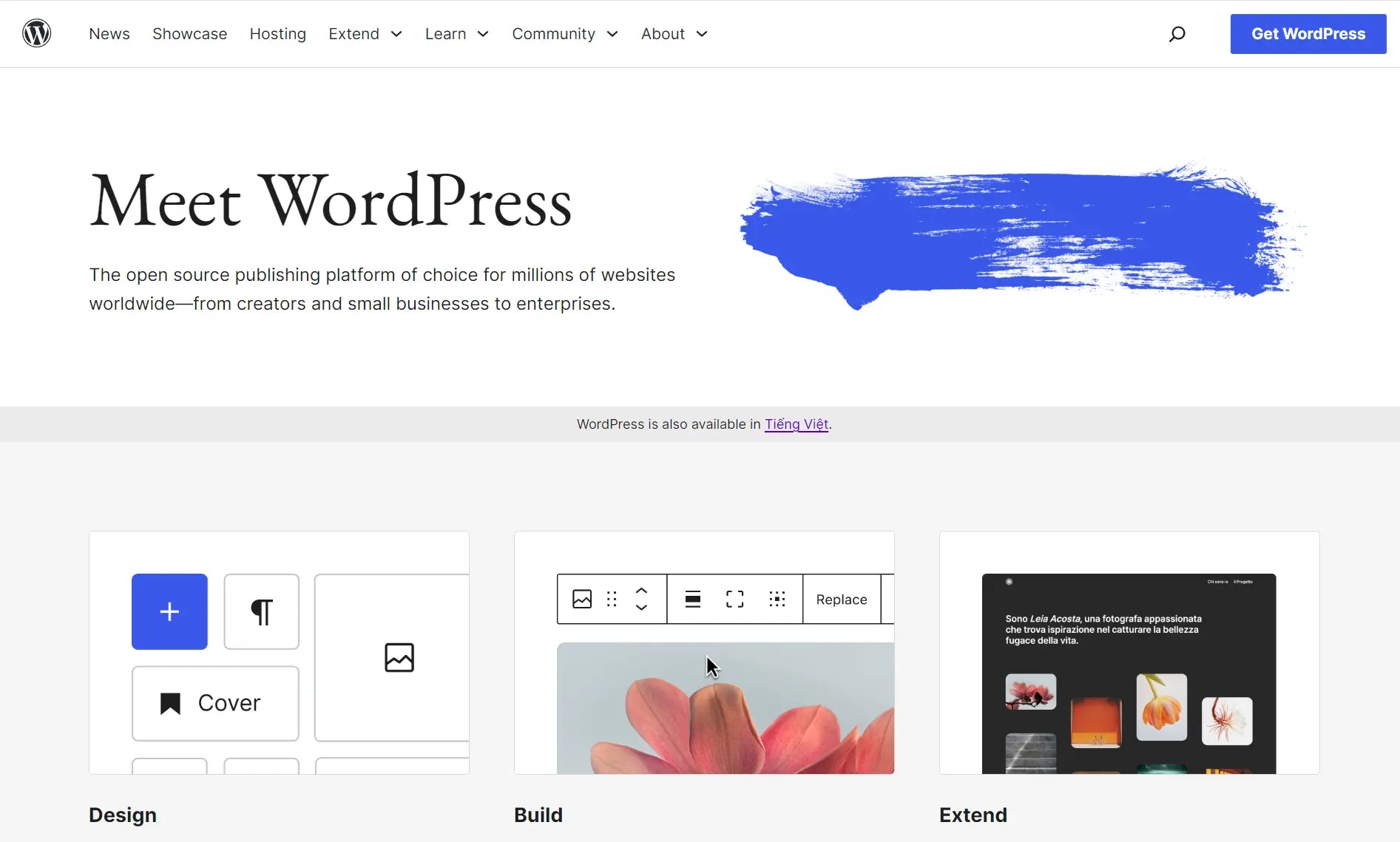The image size is (1400, 842).
Task: Expand the Learn menu chevron
Action: pyautogui.click(x=483, y=34)
